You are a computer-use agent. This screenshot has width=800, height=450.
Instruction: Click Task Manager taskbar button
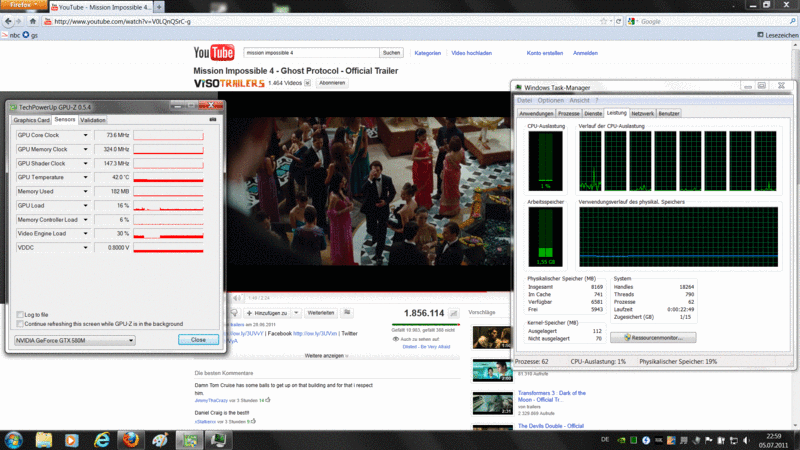[x=219, y=440]
